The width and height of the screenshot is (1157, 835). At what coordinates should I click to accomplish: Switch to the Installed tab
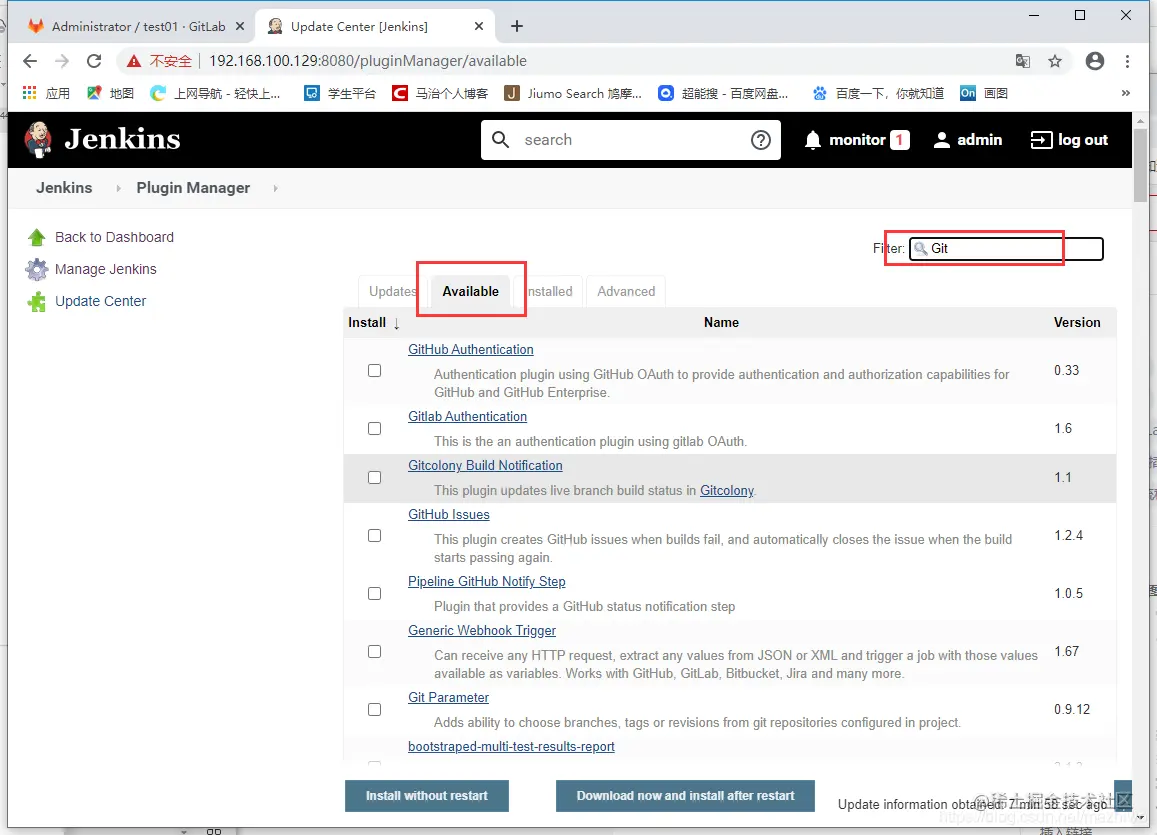point(549,291)
